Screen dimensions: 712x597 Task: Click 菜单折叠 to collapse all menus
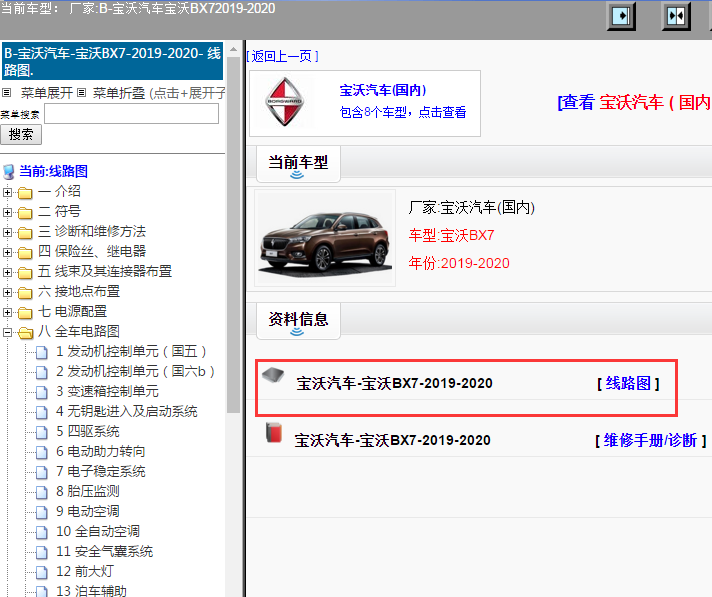pos(119,93)
